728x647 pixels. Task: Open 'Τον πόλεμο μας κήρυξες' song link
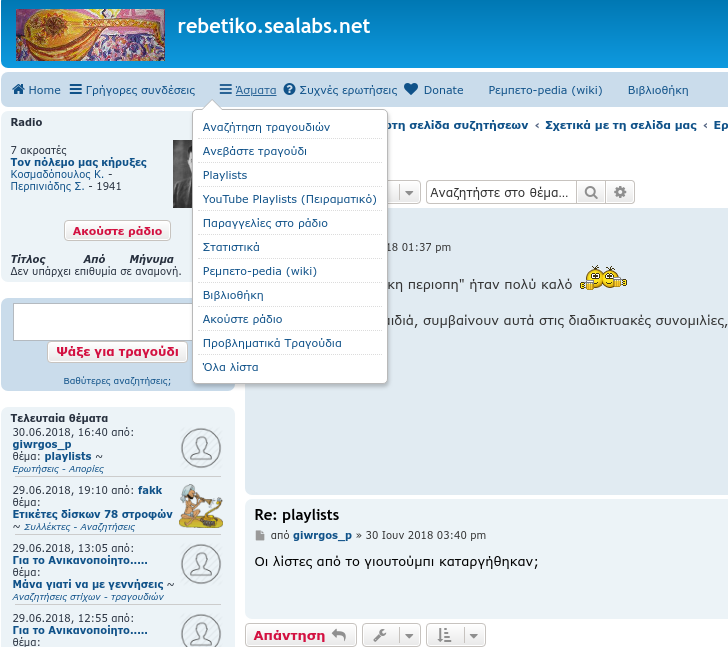click(x=79, y=162)
